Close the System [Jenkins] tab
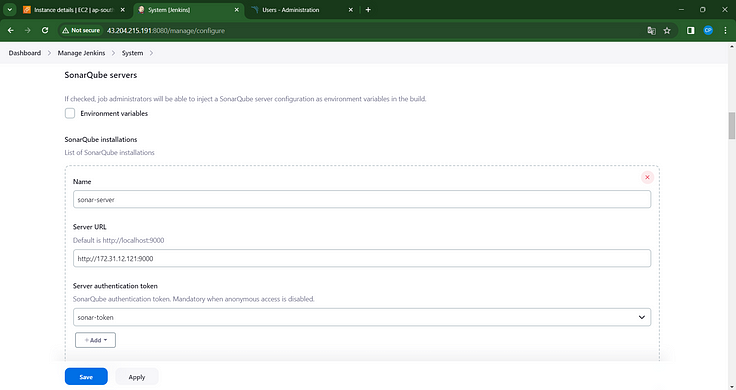The image size is (736, 390). click(237, 9)
